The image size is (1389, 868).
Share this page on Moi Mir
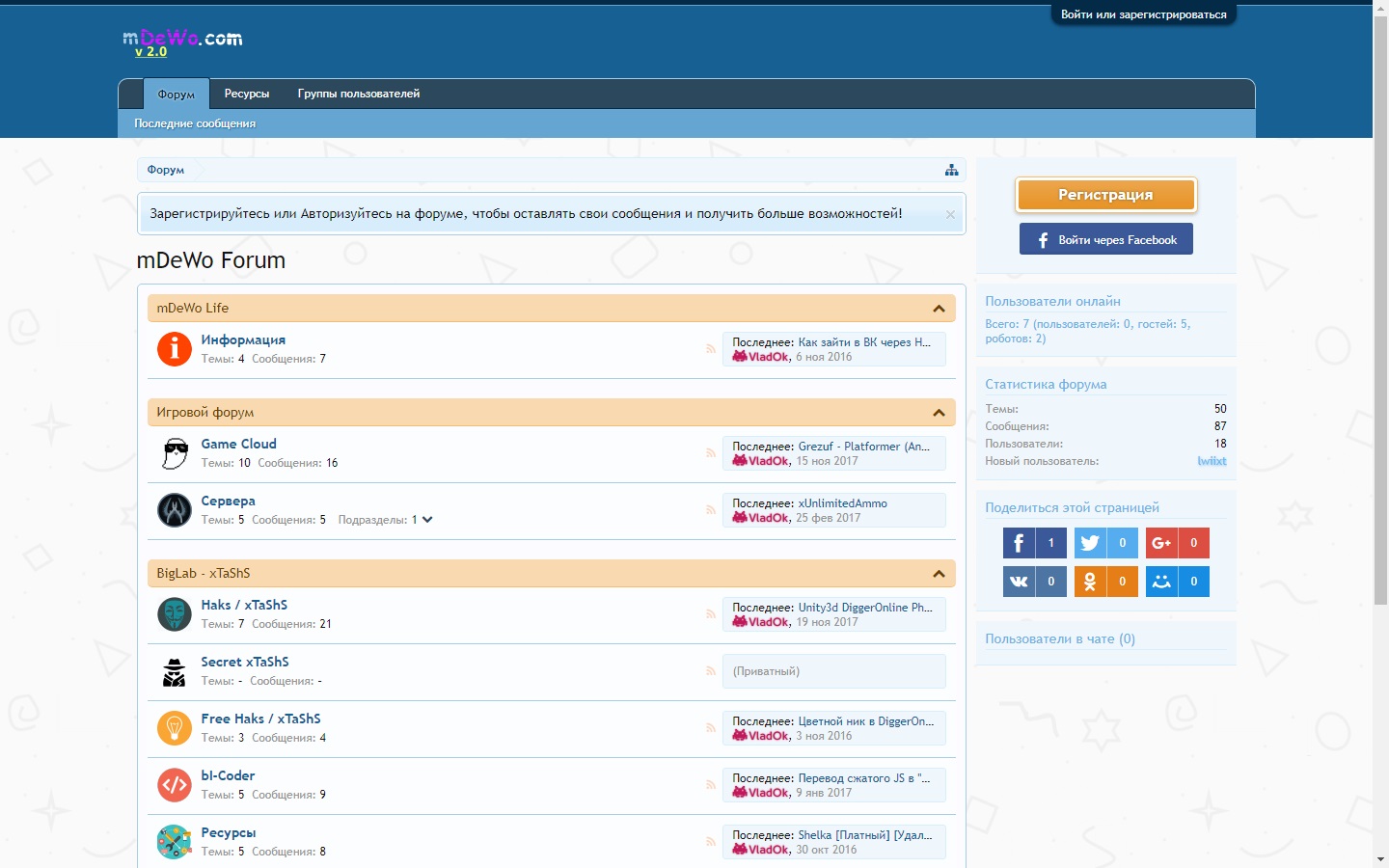click(x=1178, y=582)
